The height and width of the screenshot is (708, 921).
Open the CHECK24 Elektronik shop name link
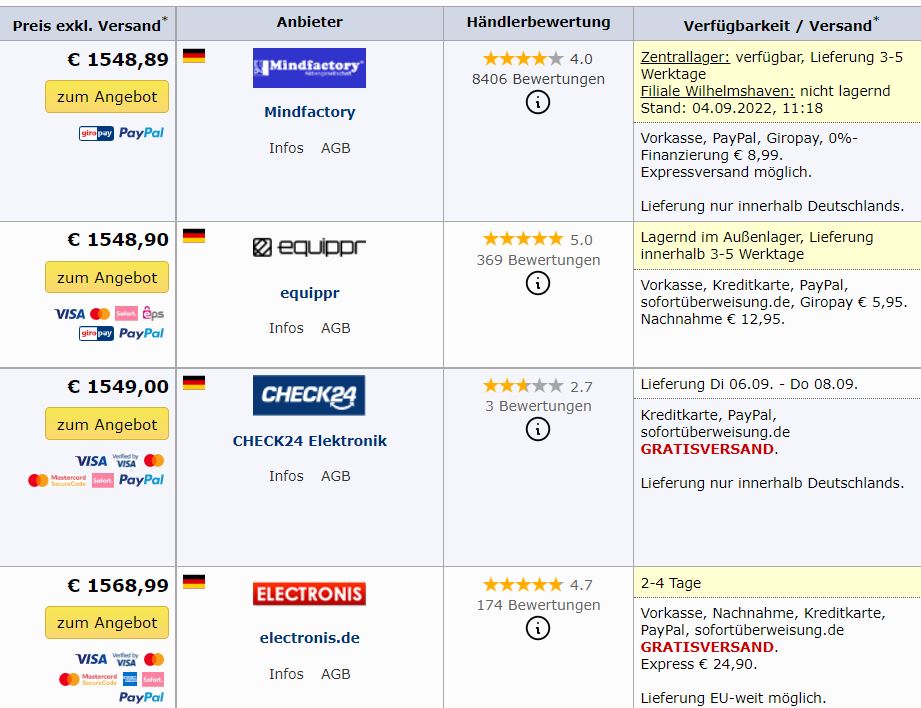pyautogui.click(x=309, y=441)
